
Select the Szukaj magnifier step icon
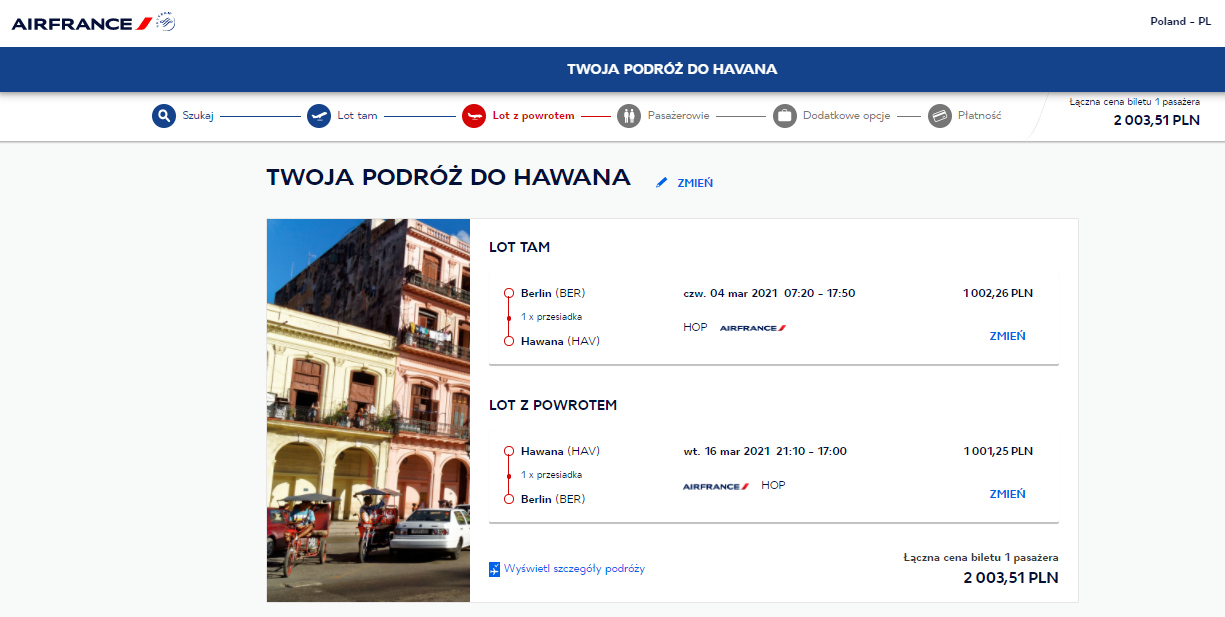click(x=164, y=116)
